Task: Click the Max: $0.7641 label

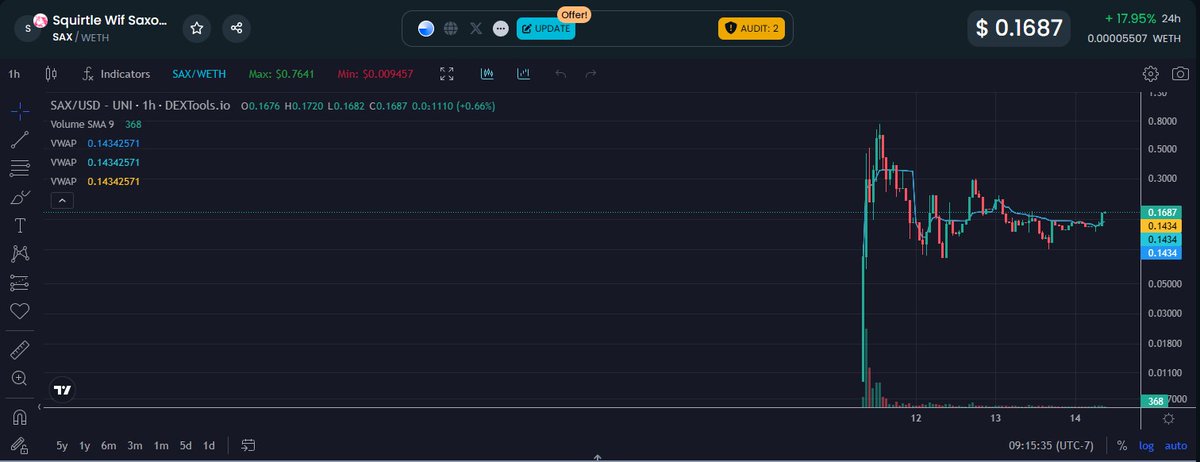Action: [x=284, y=74]
